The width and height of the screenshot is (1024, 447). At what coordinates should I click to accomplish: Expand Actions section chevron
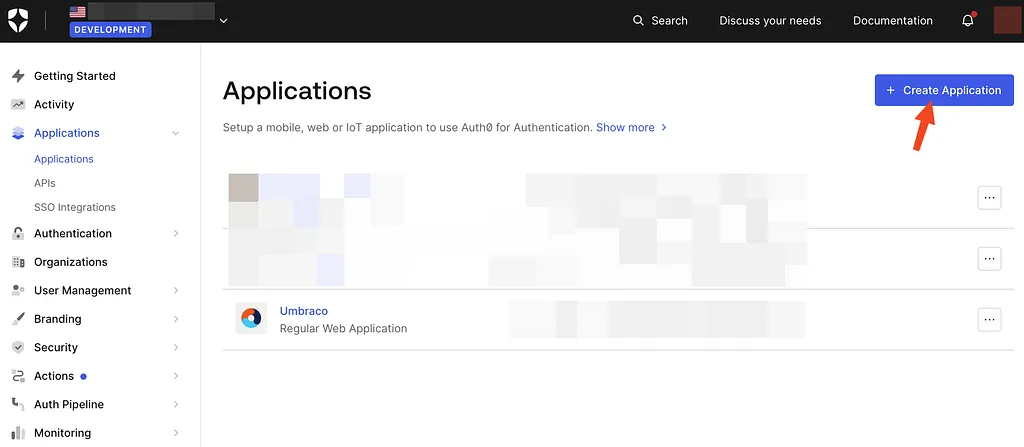(176, 376)
